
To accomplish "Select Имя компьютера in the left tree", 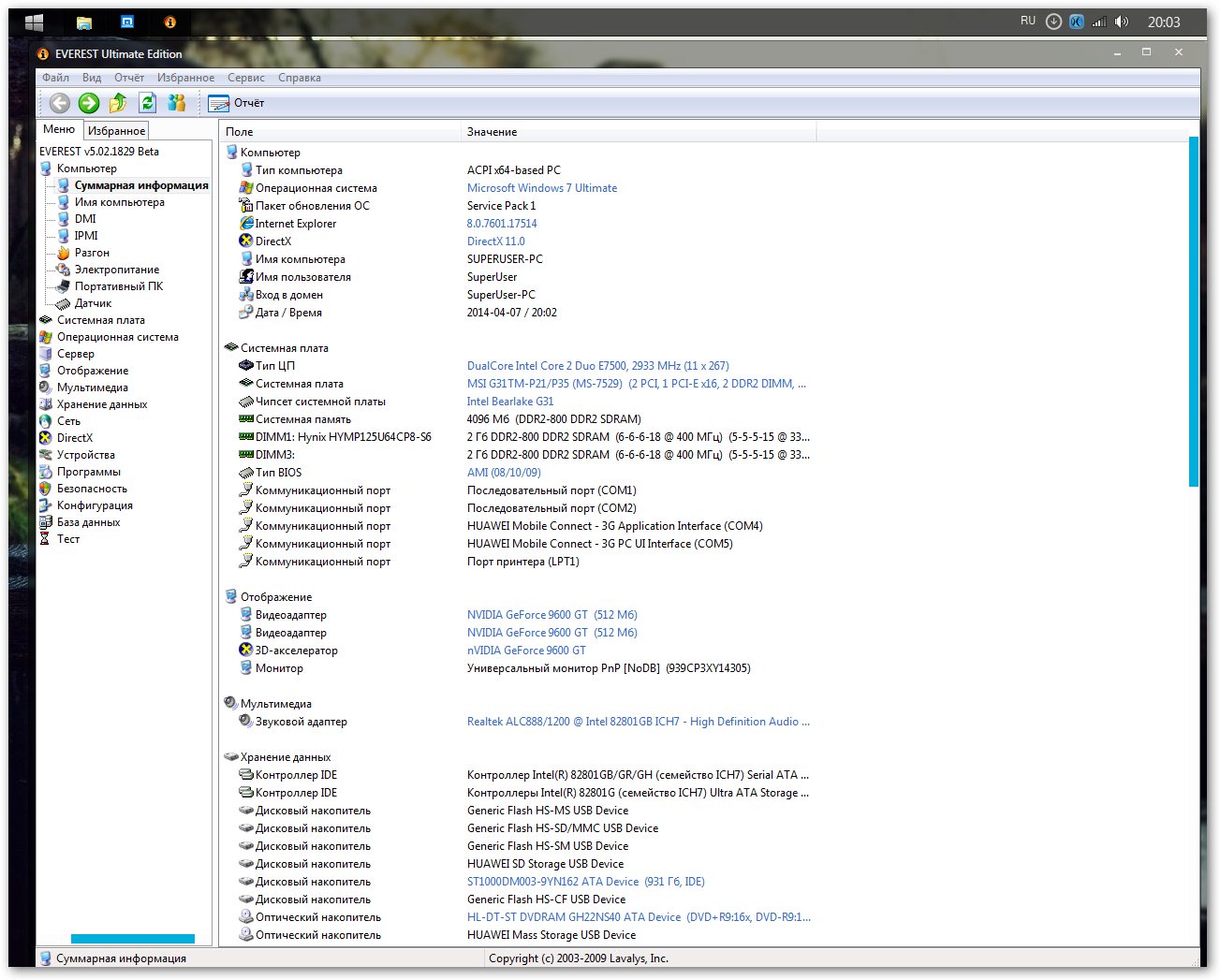I will [x=120, y=202].
